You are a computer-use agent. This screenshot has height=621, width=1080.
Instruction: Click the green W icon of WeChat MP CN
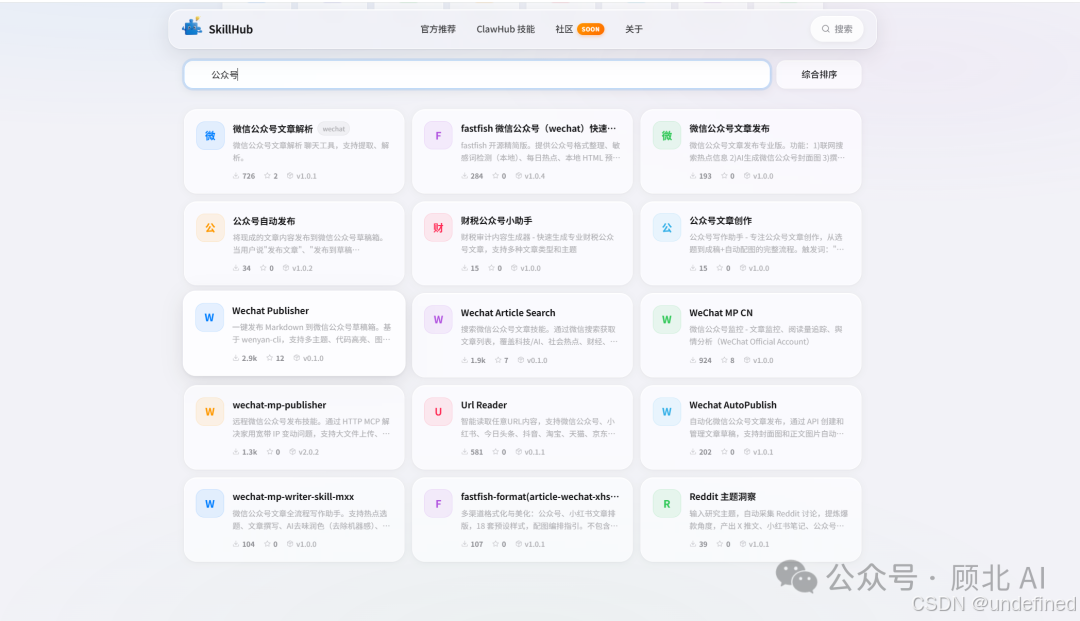tap(667, 319)
